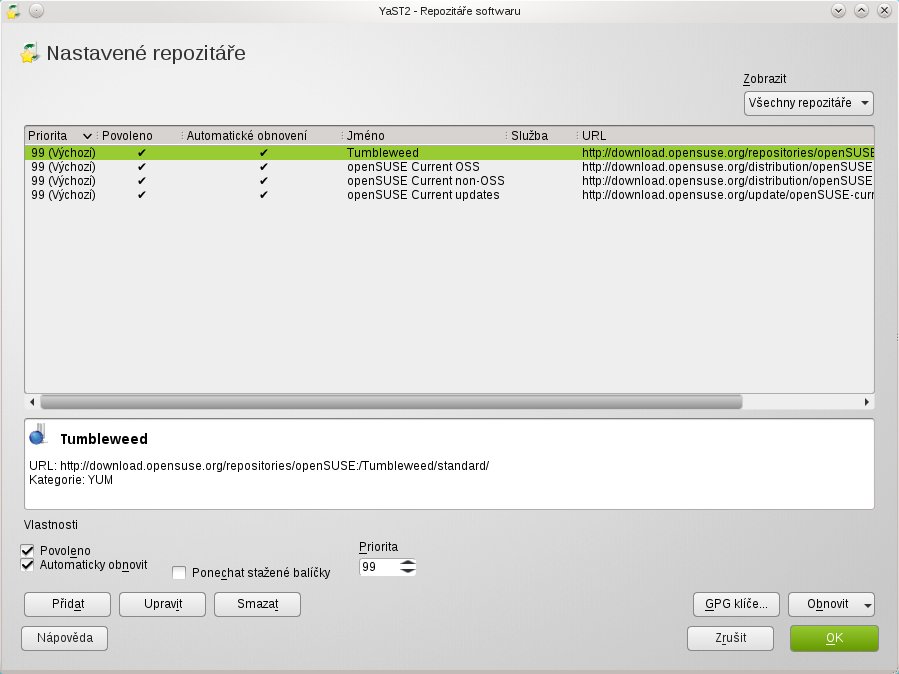Screen dimensions: 899x674
Task: Open the Všechny repozitáře dropdown
Action: [x=808, y=103]
